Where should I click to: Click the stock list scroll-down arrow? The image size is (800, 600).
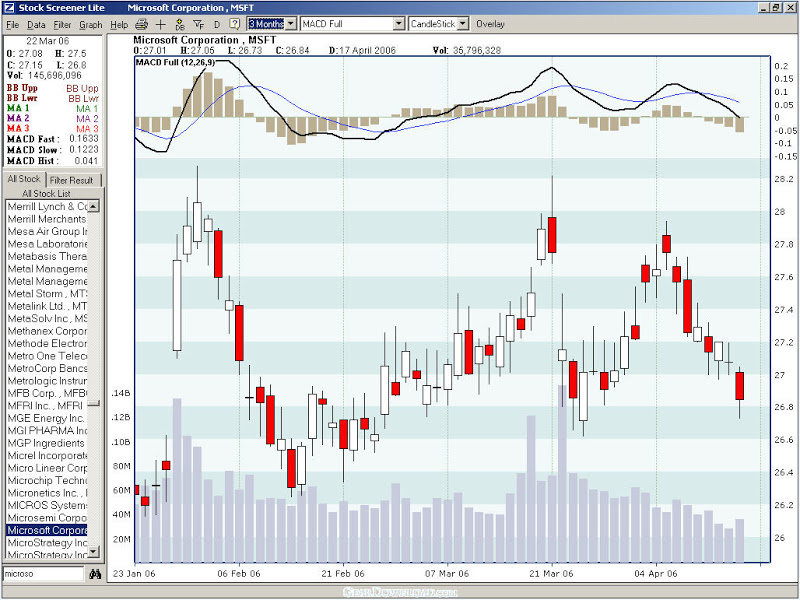point(94,552)
